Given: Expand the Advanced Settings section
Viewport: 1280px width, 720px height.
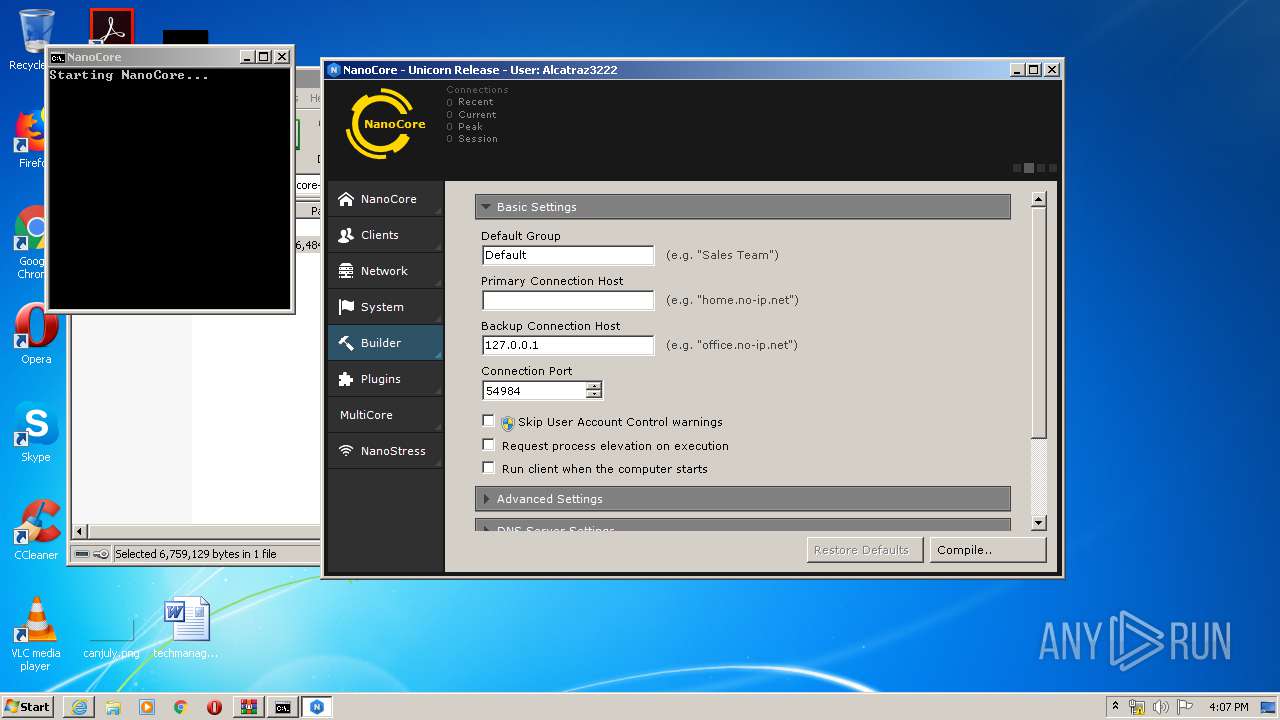Looking at the screenshot, I should pos(743,499).
